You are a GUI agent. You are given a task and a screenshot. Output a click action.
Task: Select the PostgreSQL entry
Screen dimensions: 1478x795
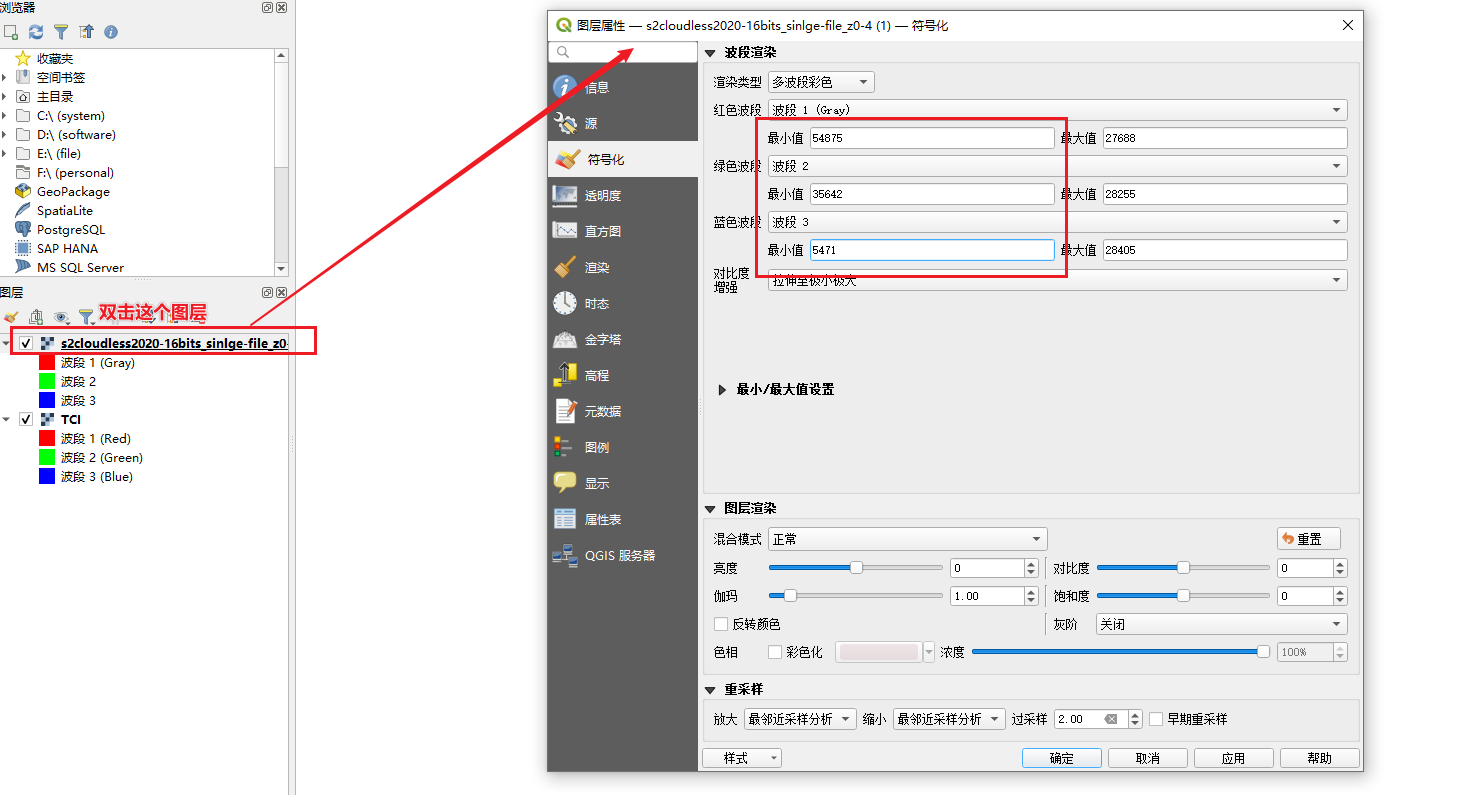tap(70, 229)
